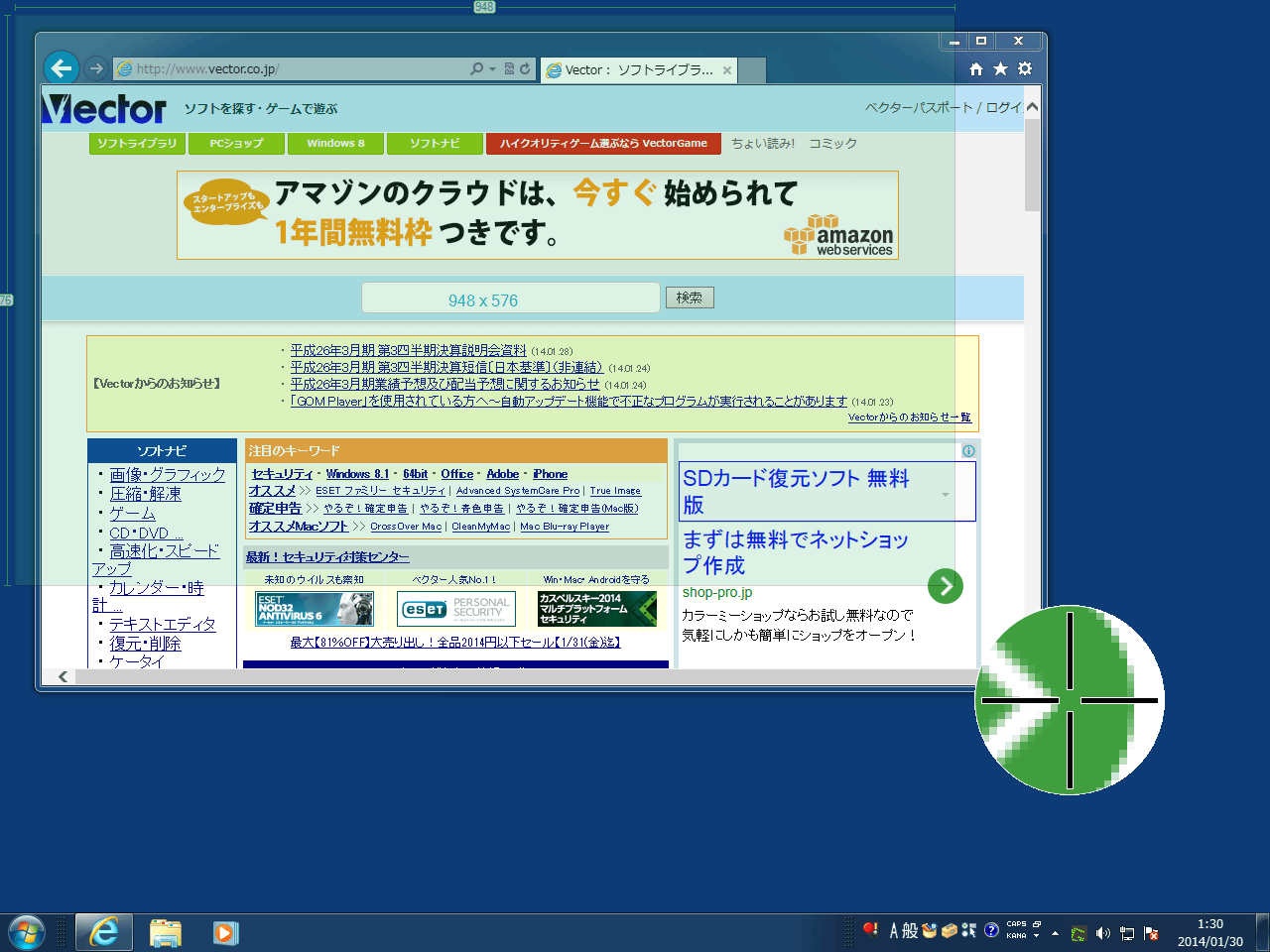Open the ゲーム category link
Screen dimensions: 1270x952
[x=132, y=514]
